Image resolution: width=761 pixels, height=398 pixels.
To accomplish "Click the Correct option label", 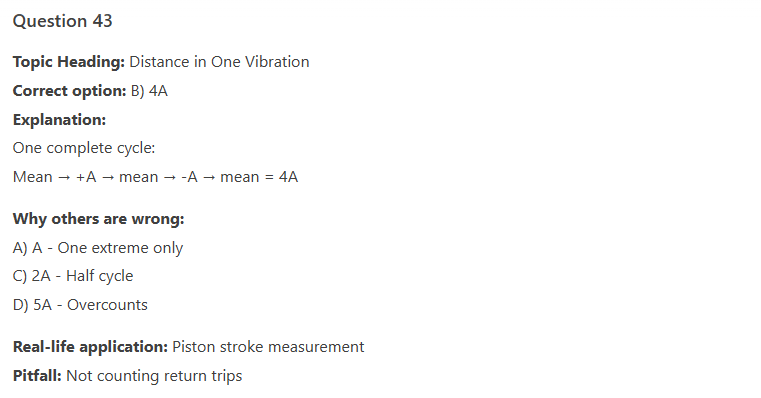I will [69, 91].
